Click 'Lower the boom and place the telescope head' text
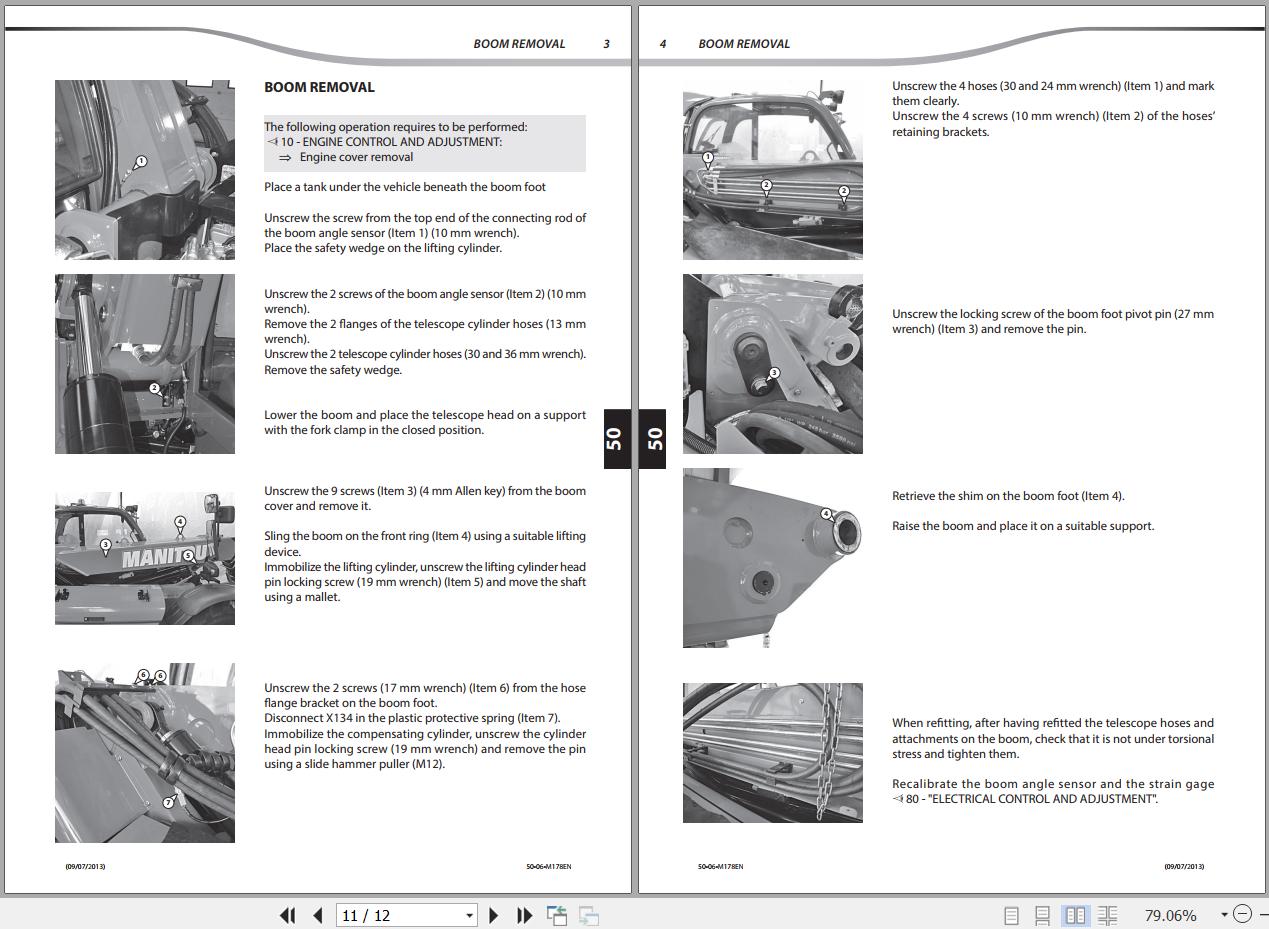 [x=425, y=422]
